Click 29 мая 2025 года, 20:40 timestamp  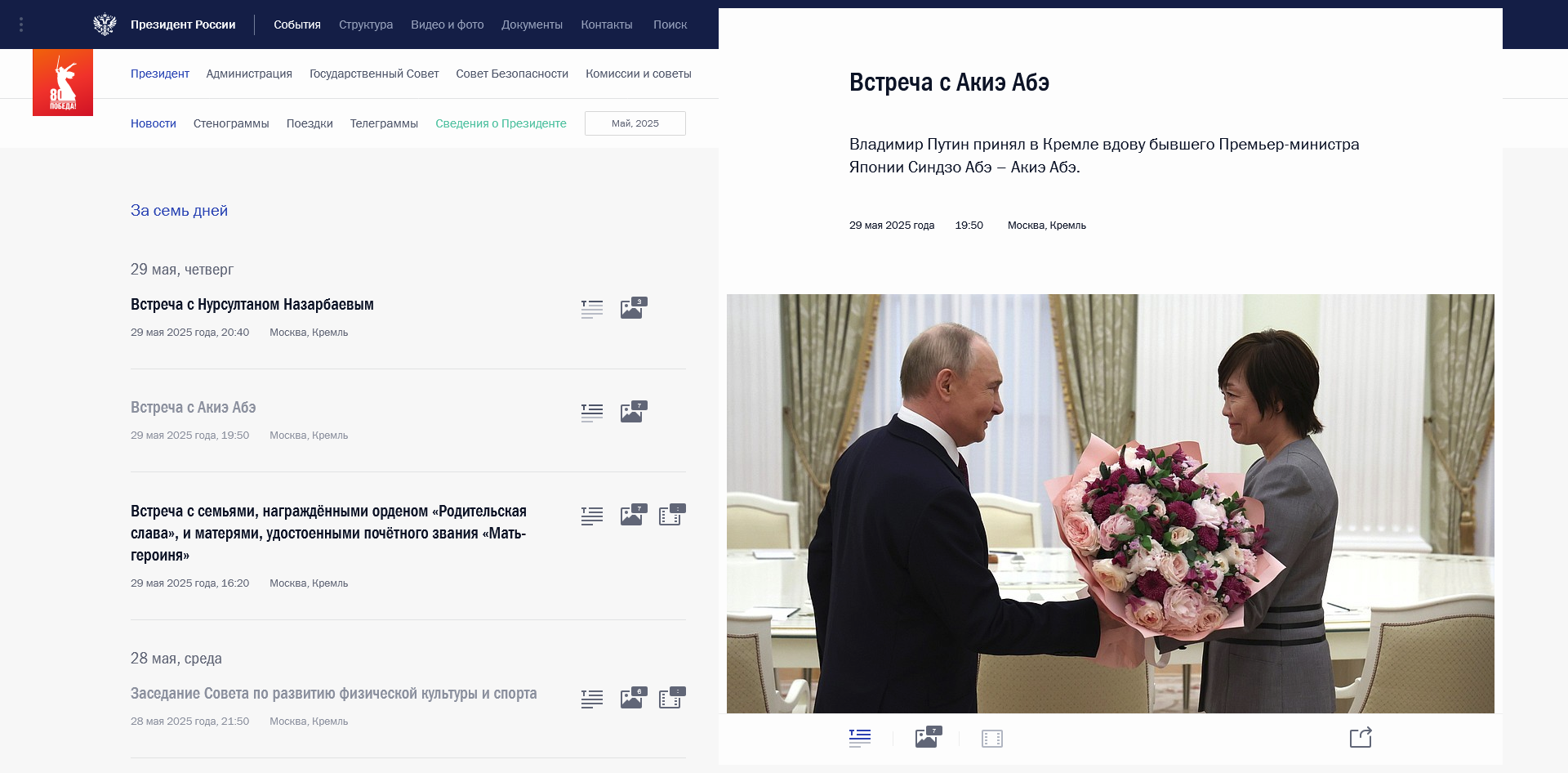[189, 333]
